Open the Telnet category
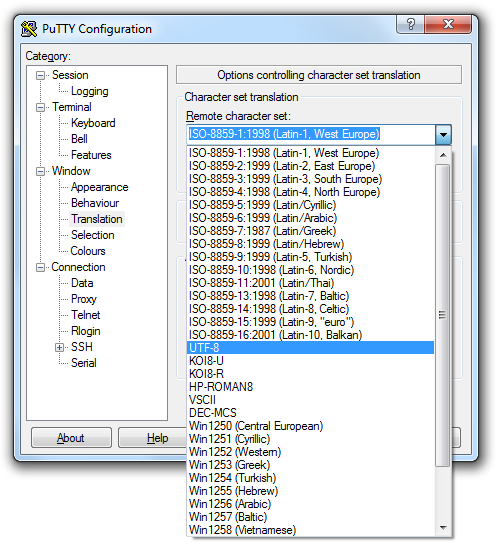Screen dimensions: 496x553 (86, 315)
